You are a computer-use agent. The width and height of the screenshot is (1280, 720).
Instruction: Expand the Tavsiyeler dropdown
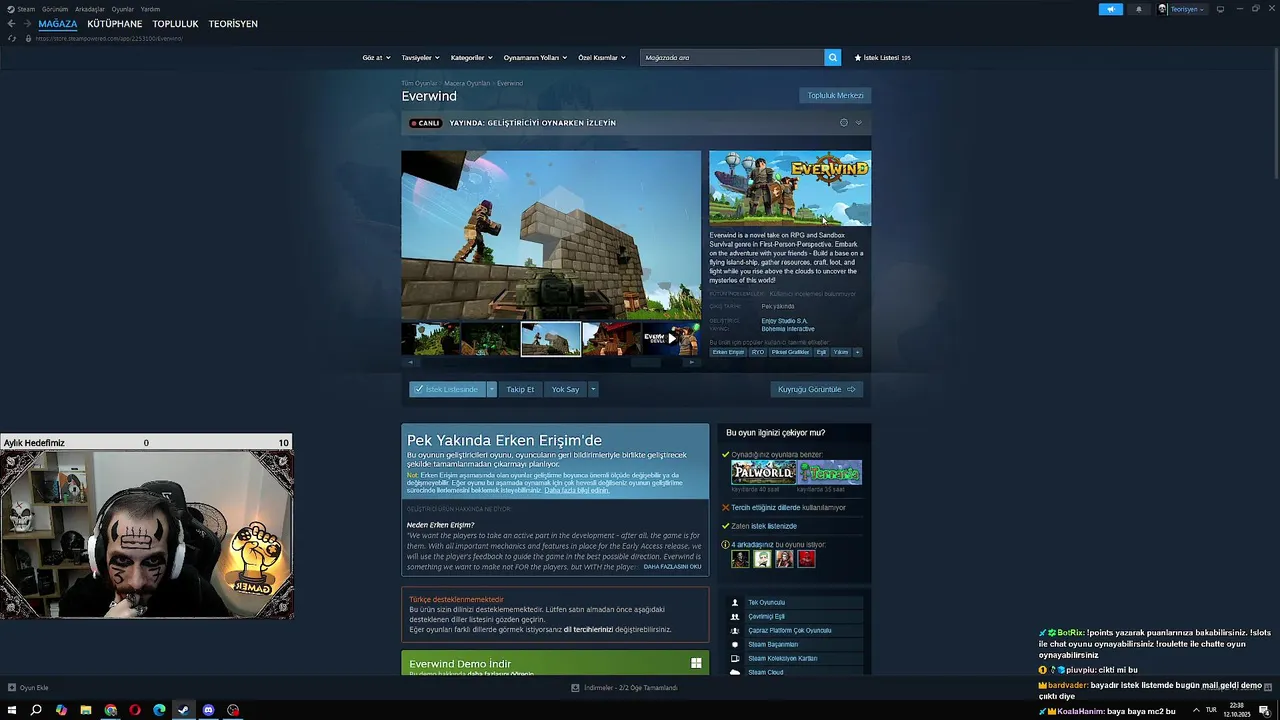point(420,58)
